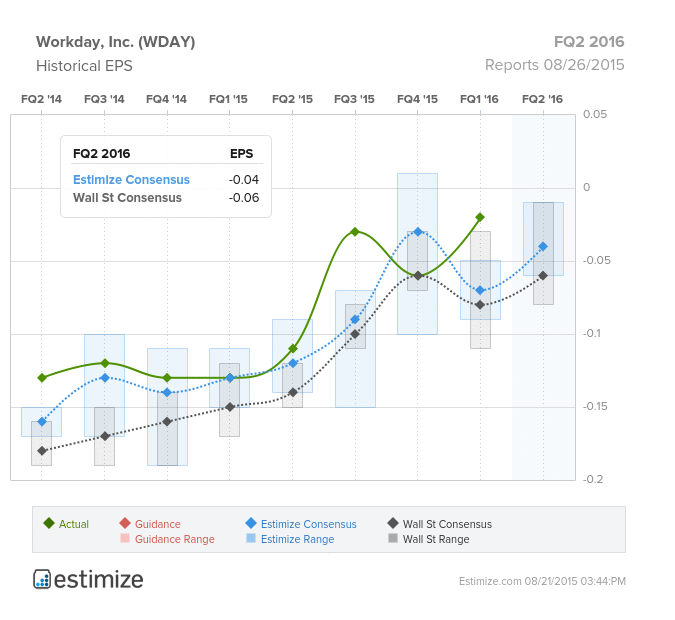Click the 0.05 y-axis label

pyautogui.click(x=595, y=115)
